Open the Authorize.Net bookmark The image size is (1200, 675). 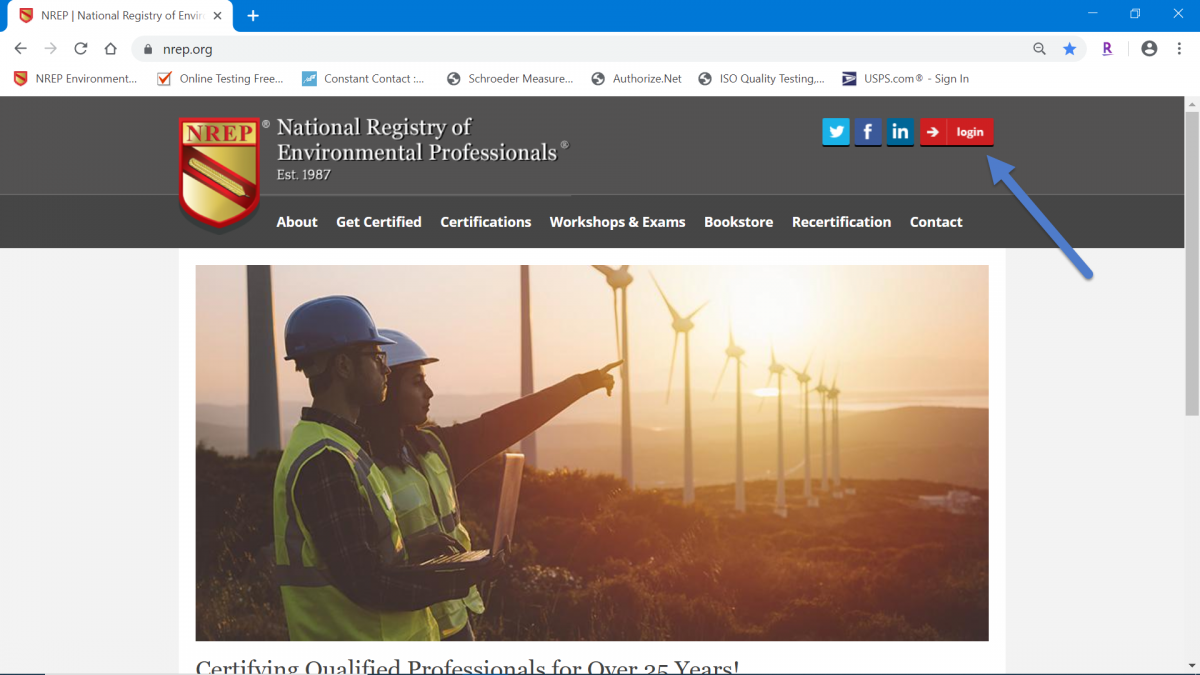(637, 78)
